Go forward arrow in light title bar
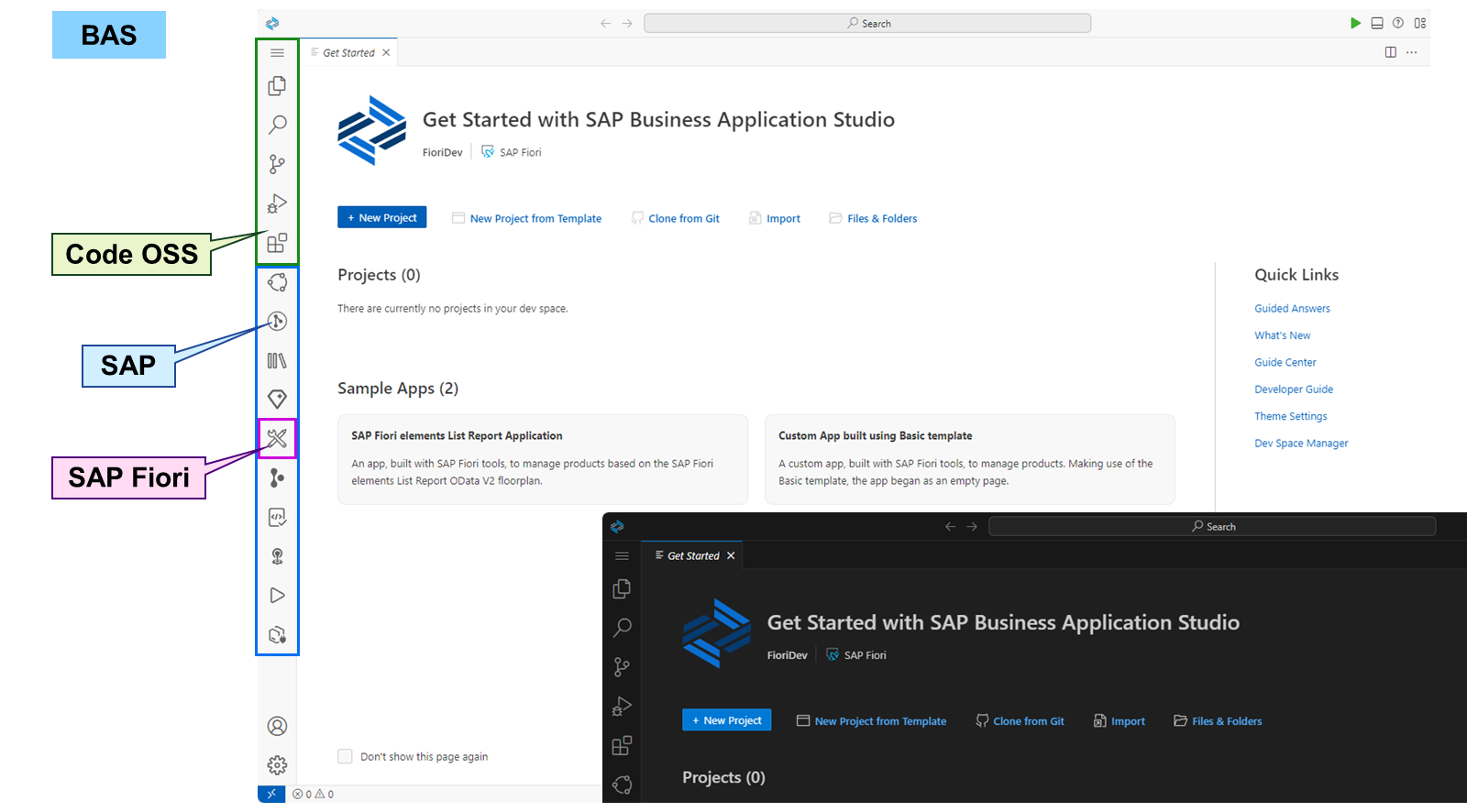The image size is (1467, 812). (627, 23)
